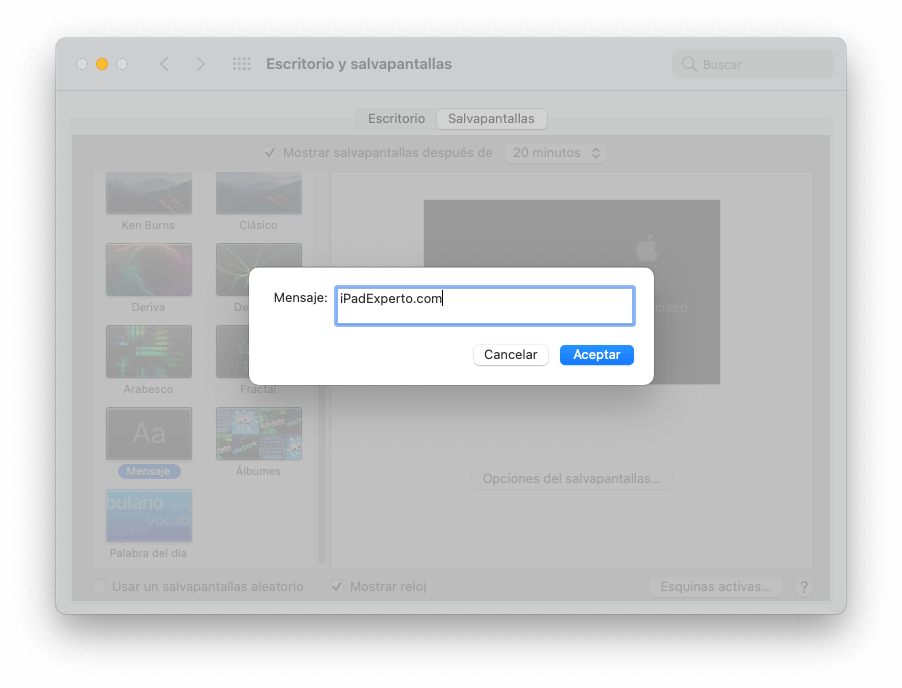This screenshot has height=688, width=902.
Task: Open the Álbumes screensaver
Action: 258,433
